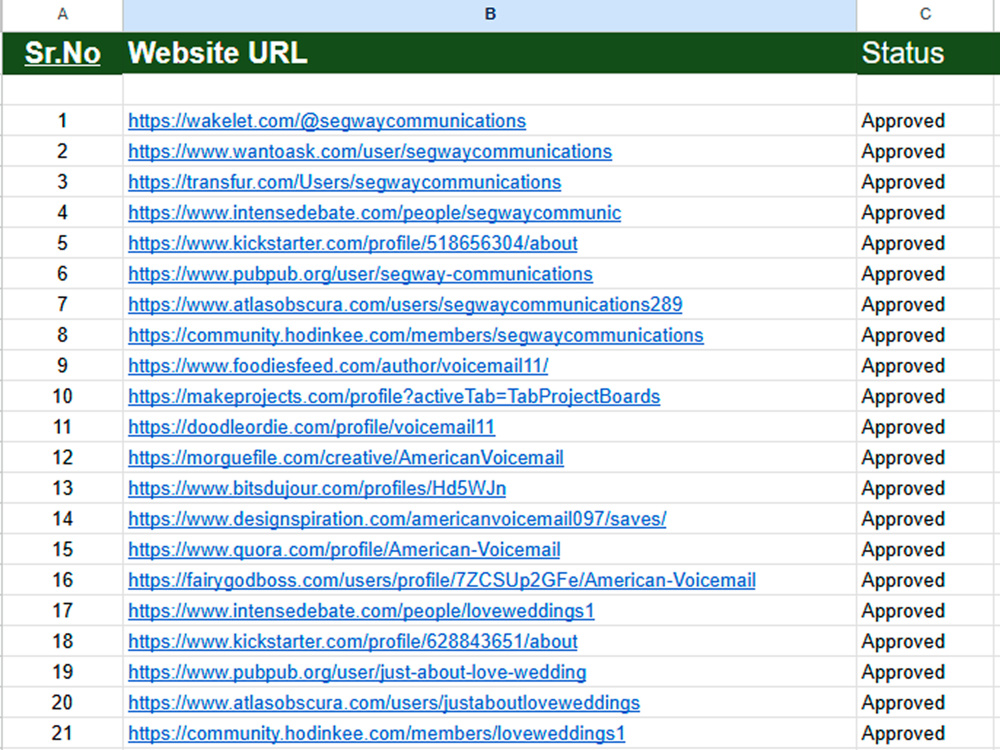Select Approved status in row 9
The height and width of the screenshot is (750, 1000).
[x=903, y=365]
